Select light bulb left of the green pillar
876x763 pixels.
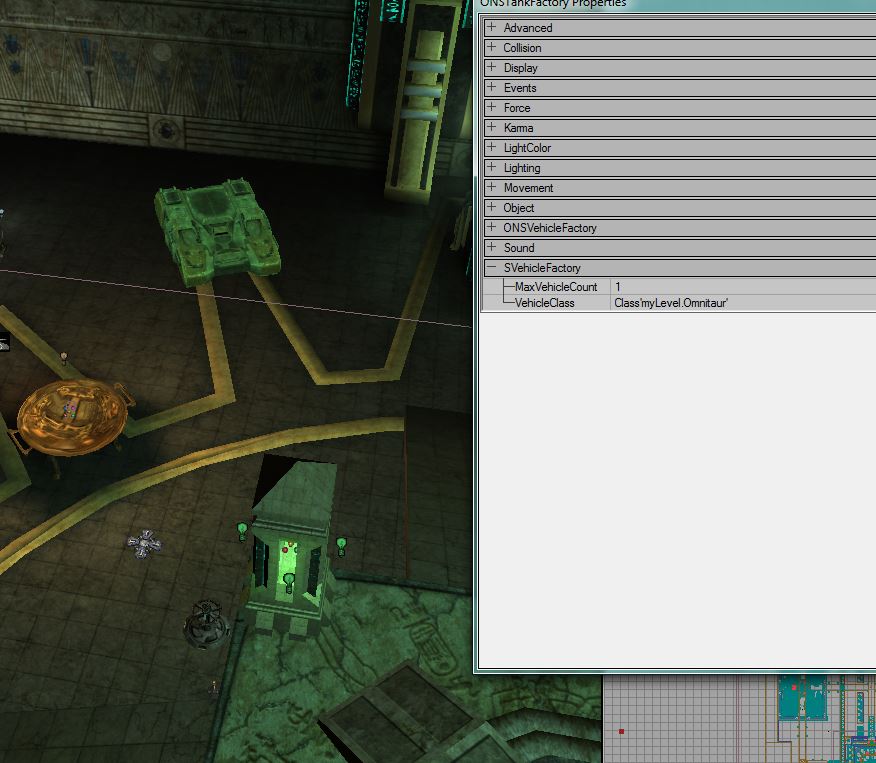click(241, 530)
